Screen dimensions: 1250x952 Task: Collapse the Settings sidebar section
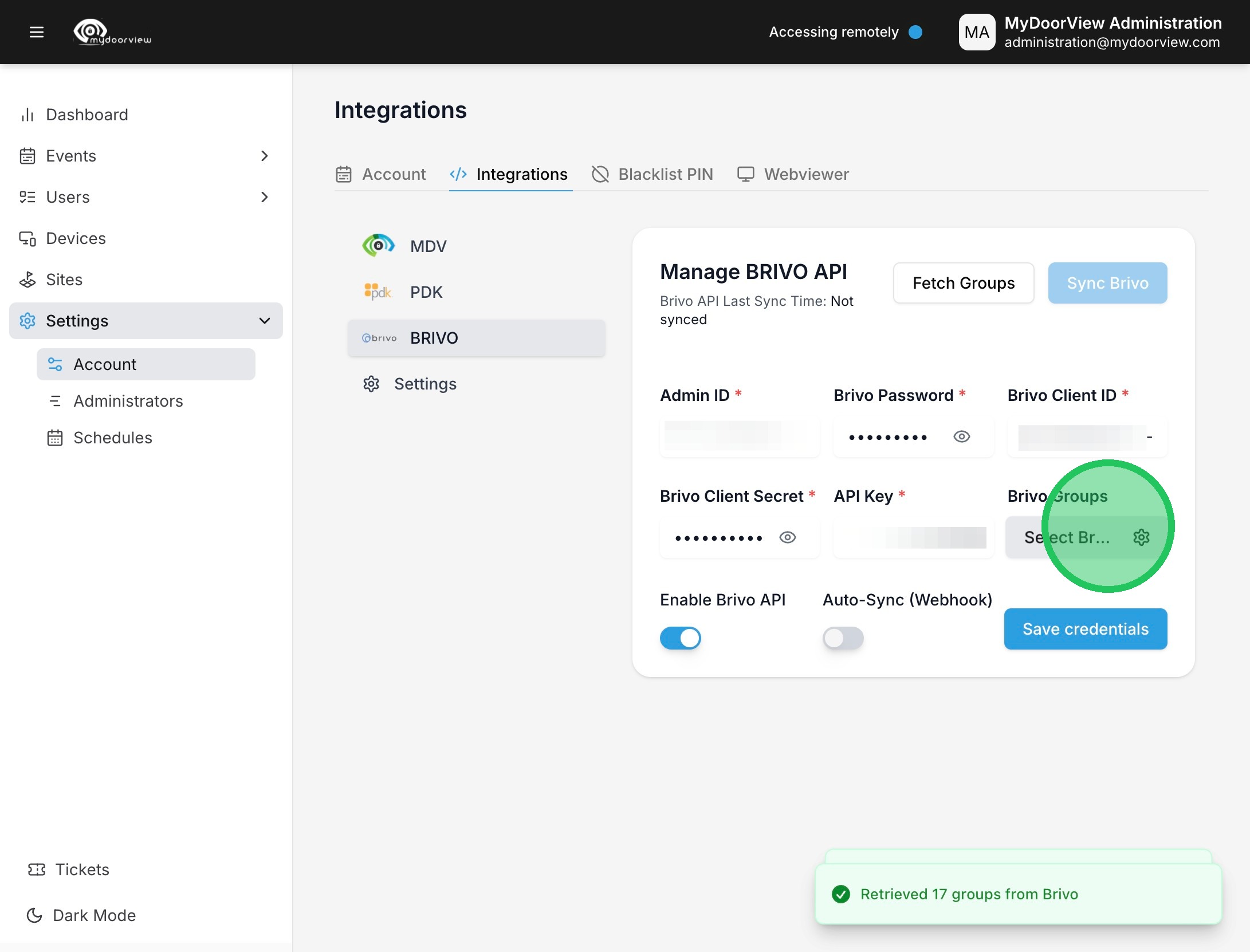coord(264,321)
